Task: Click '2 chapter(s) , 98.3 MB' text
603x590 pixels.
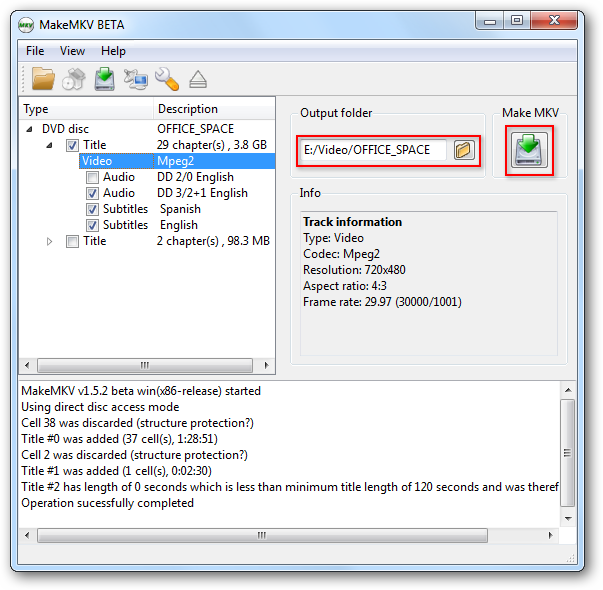Action: [213, 241]
